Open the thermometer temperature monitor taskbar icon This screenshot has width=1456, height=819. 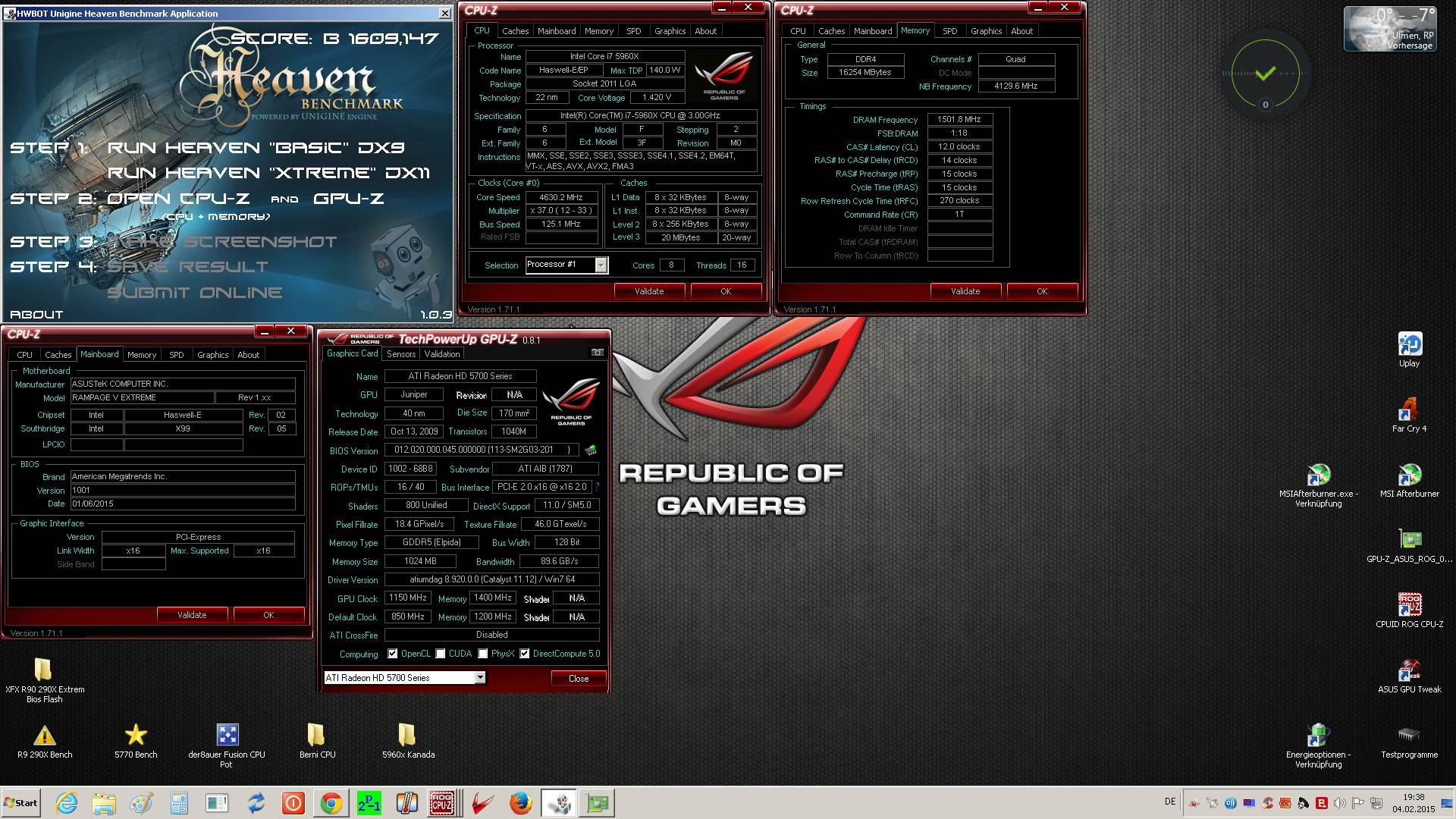click(406, 803)
